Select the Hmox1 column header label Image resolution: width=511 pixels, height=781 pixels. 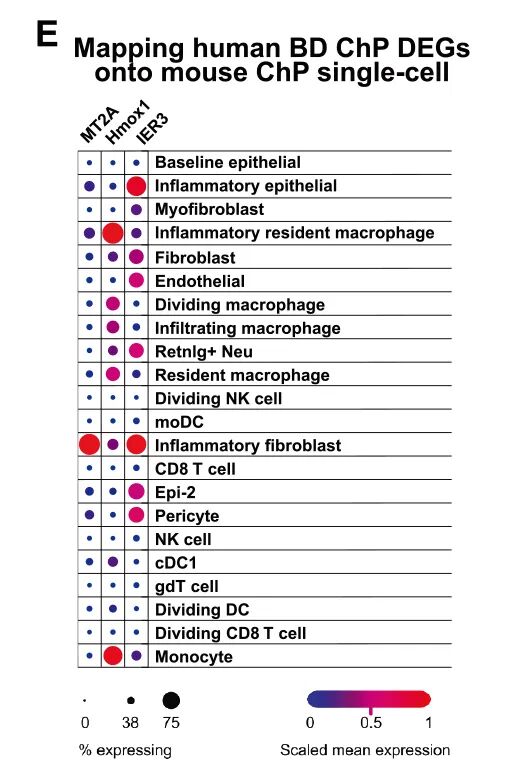pos(127,122)
